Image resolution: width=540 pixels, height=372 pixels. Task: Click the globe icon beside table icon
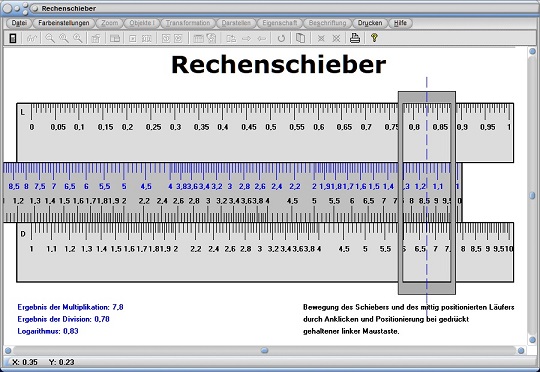211,38
